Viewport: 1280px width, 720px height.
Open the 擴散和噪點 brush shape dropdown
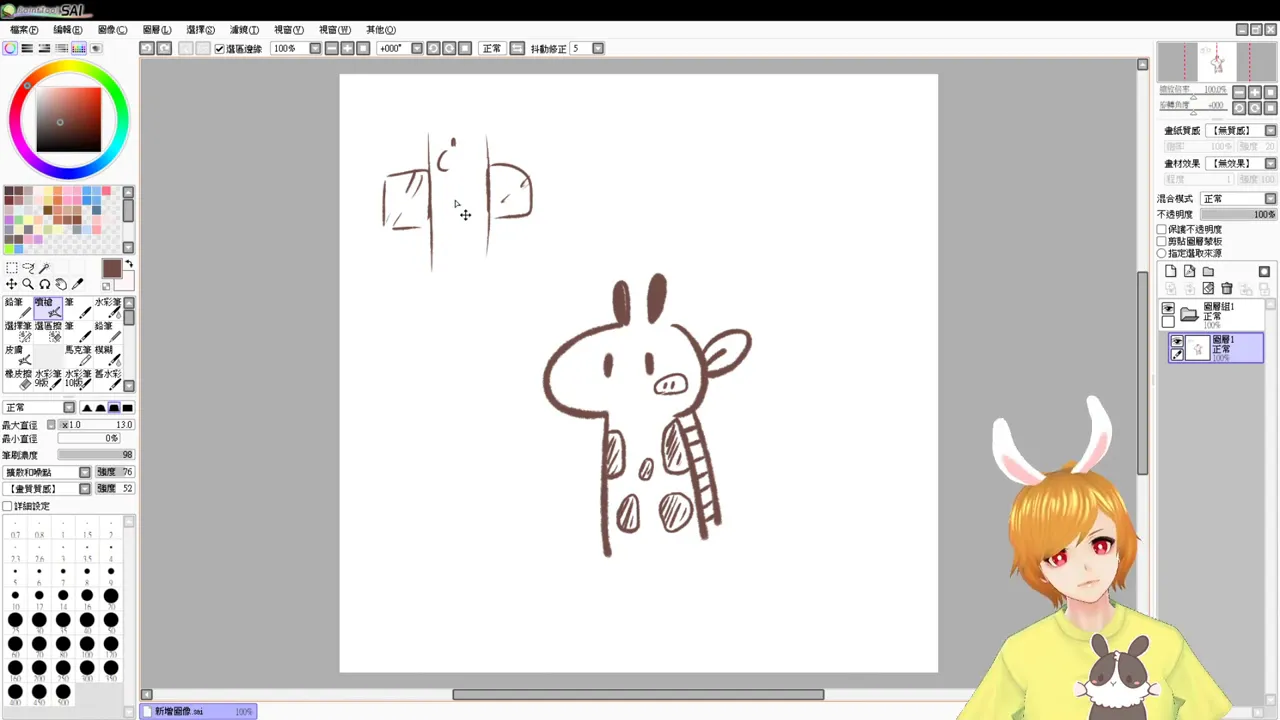[x=85, y=472]
